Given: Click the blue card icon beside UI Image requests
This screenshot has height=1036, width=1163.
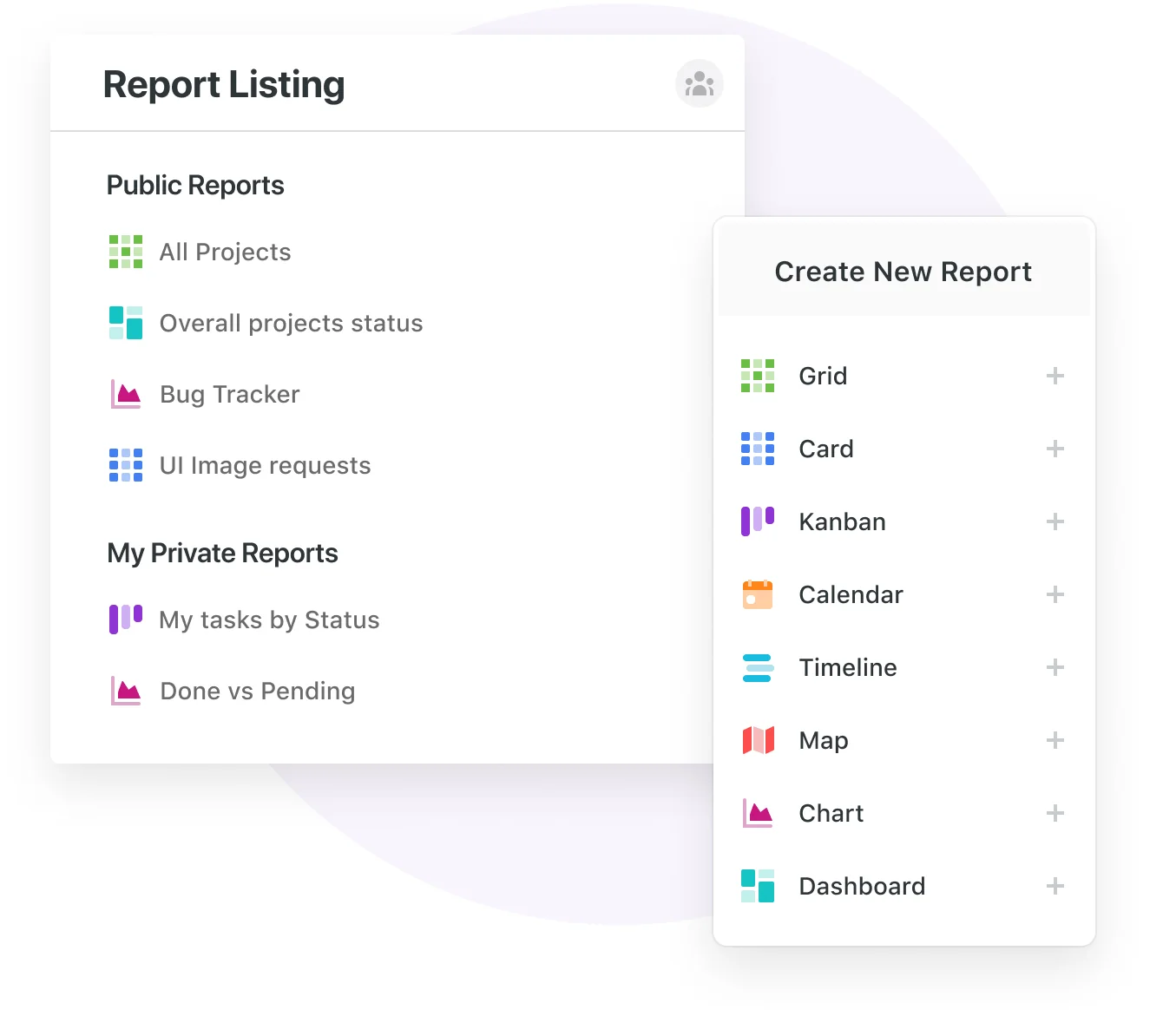Looking at the screenshot, I should (x=126, y=465).
